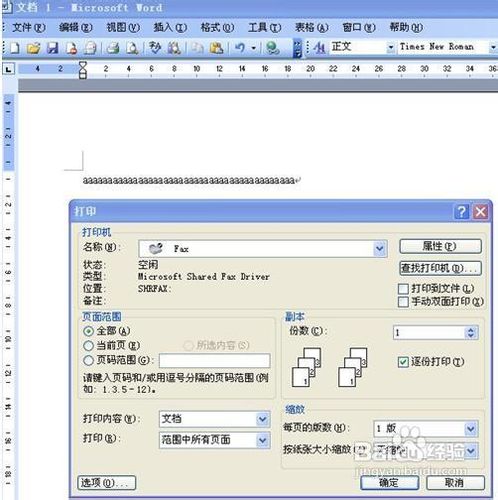Image resolution: width=498 pixels, height=500 pixels.
Task: Enable the 打印到文件(L) checkbox
Action: 403,289
